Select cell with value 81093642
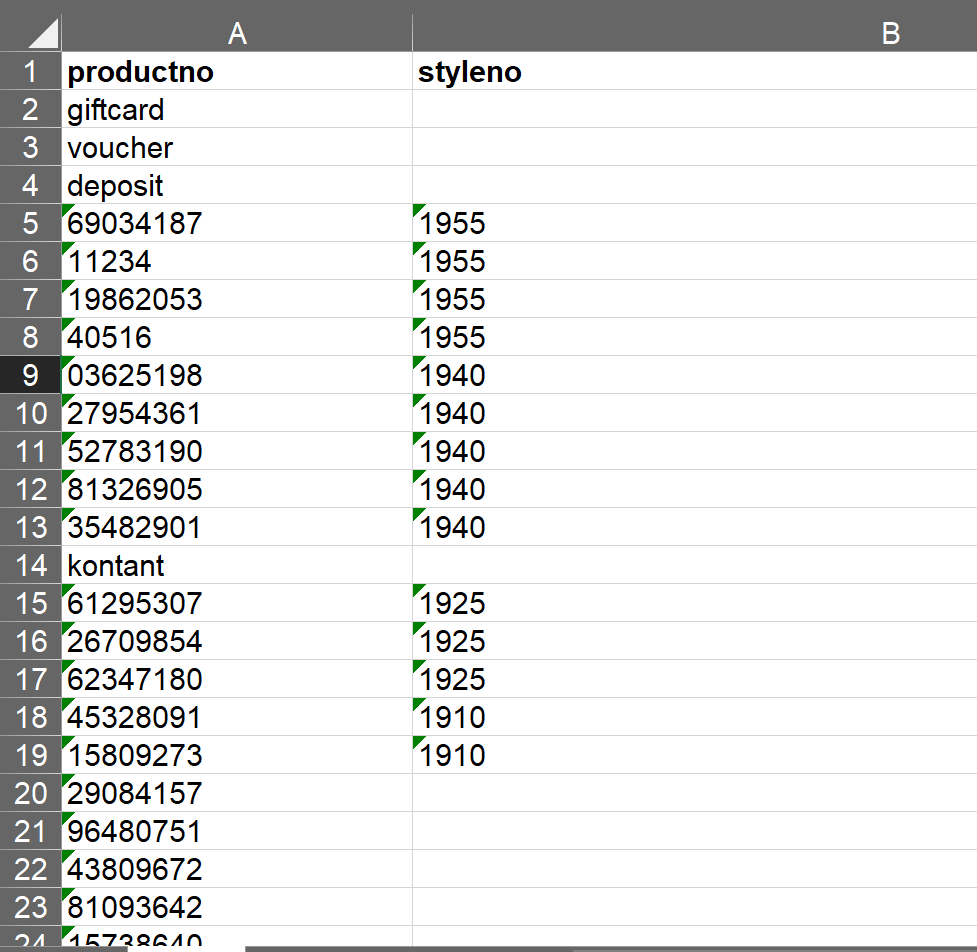The height and width of the screenshot is (952, 977). tap(237, 907)
